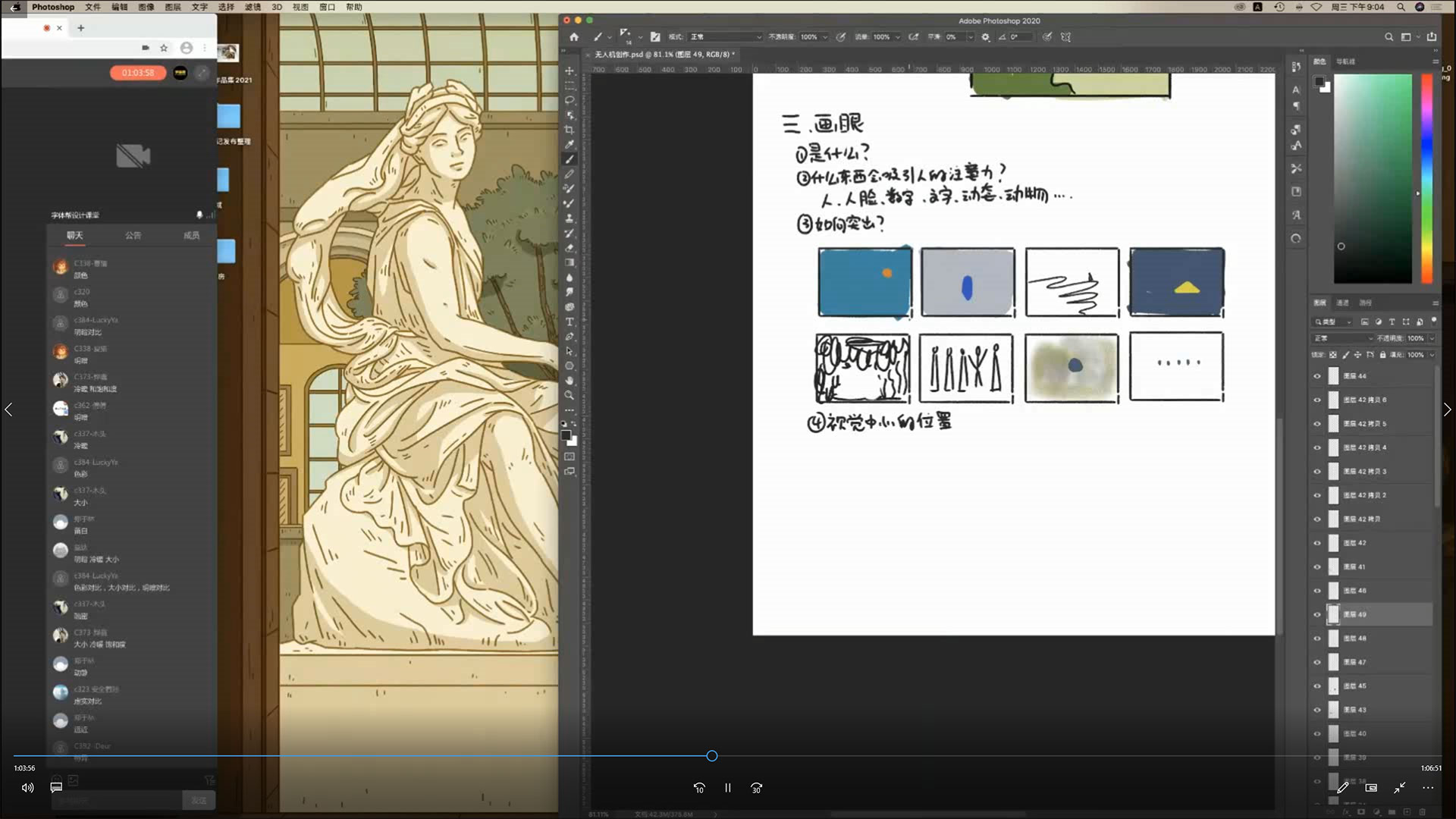Viewport: 1456px width, 819px height.
Task: Filter layers by adjustment layers icon
Action: click(x=1378, y=322)
